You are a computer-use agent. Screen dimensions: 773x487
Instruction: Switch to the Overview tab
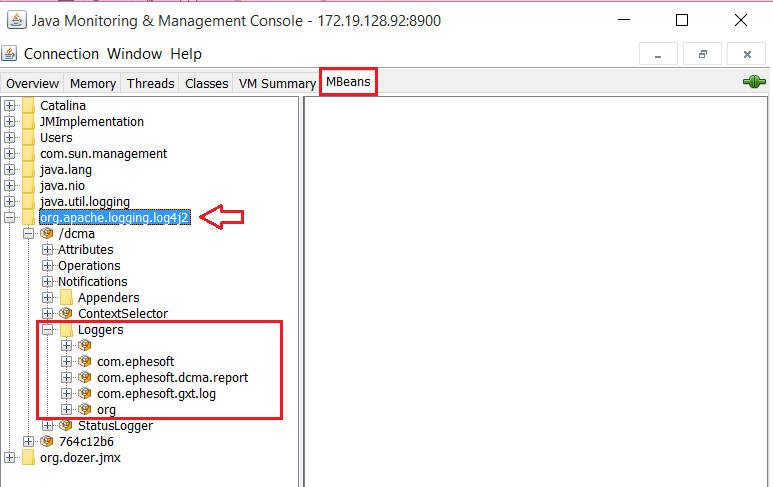click(33, 83)
